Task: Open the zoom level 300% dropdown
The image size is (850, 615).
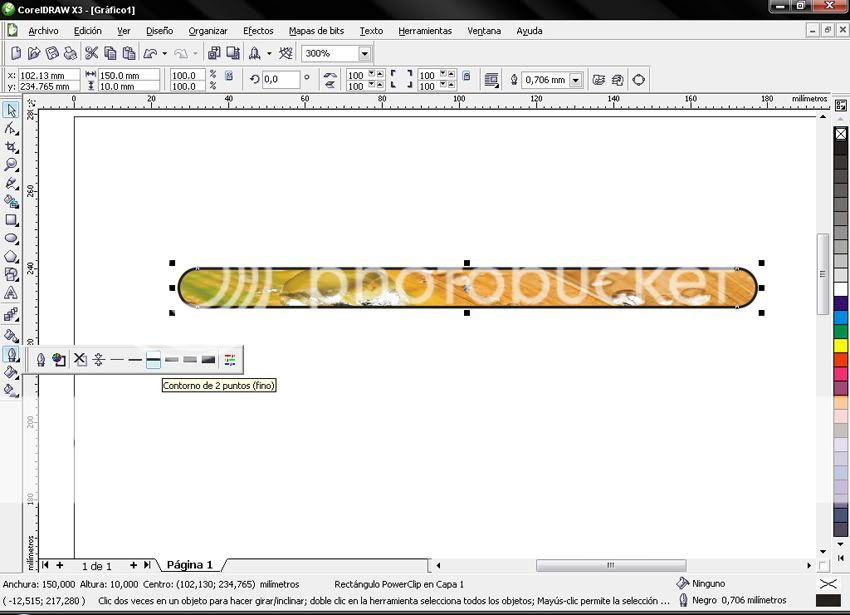Action: [365, 53]
